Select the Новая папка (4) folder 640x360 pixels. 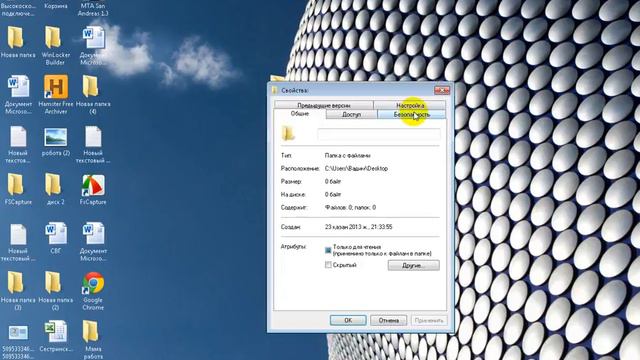pyautogui.click(x=90, y=87)
